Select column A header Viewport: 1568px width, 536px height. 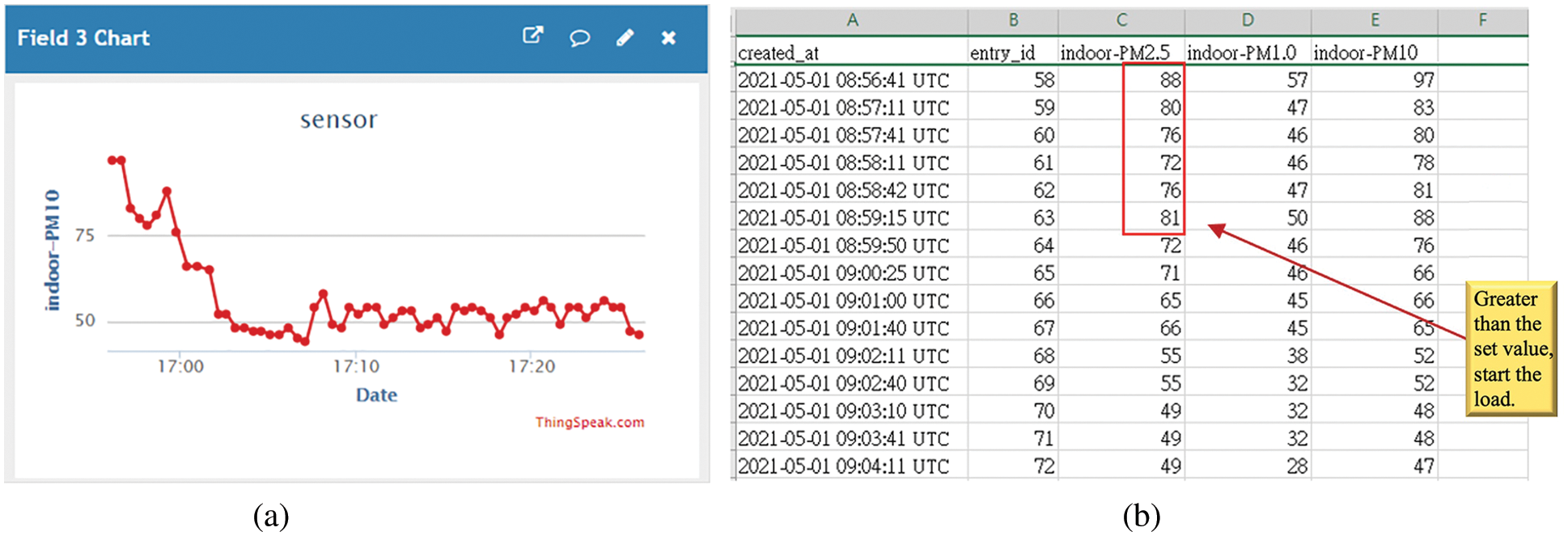[x=851, y=20]
